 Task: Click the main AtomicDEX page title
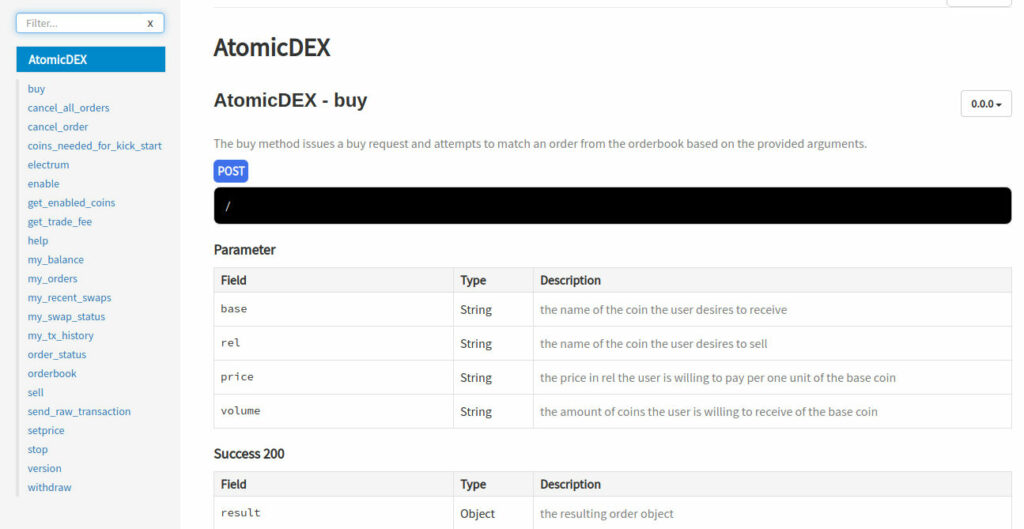point(272,48)
